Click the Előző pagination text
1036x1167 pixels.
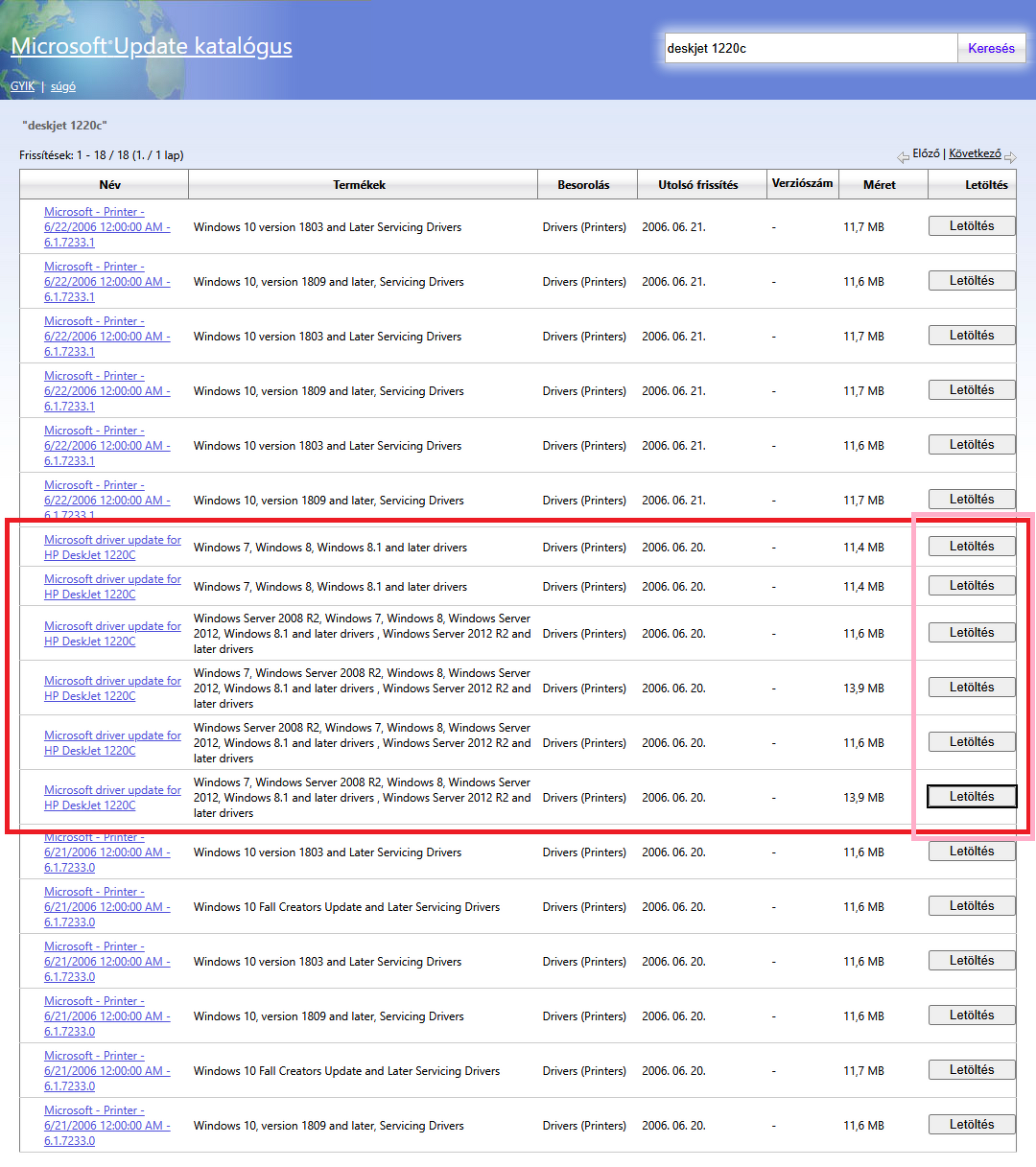tap(926, 153)
